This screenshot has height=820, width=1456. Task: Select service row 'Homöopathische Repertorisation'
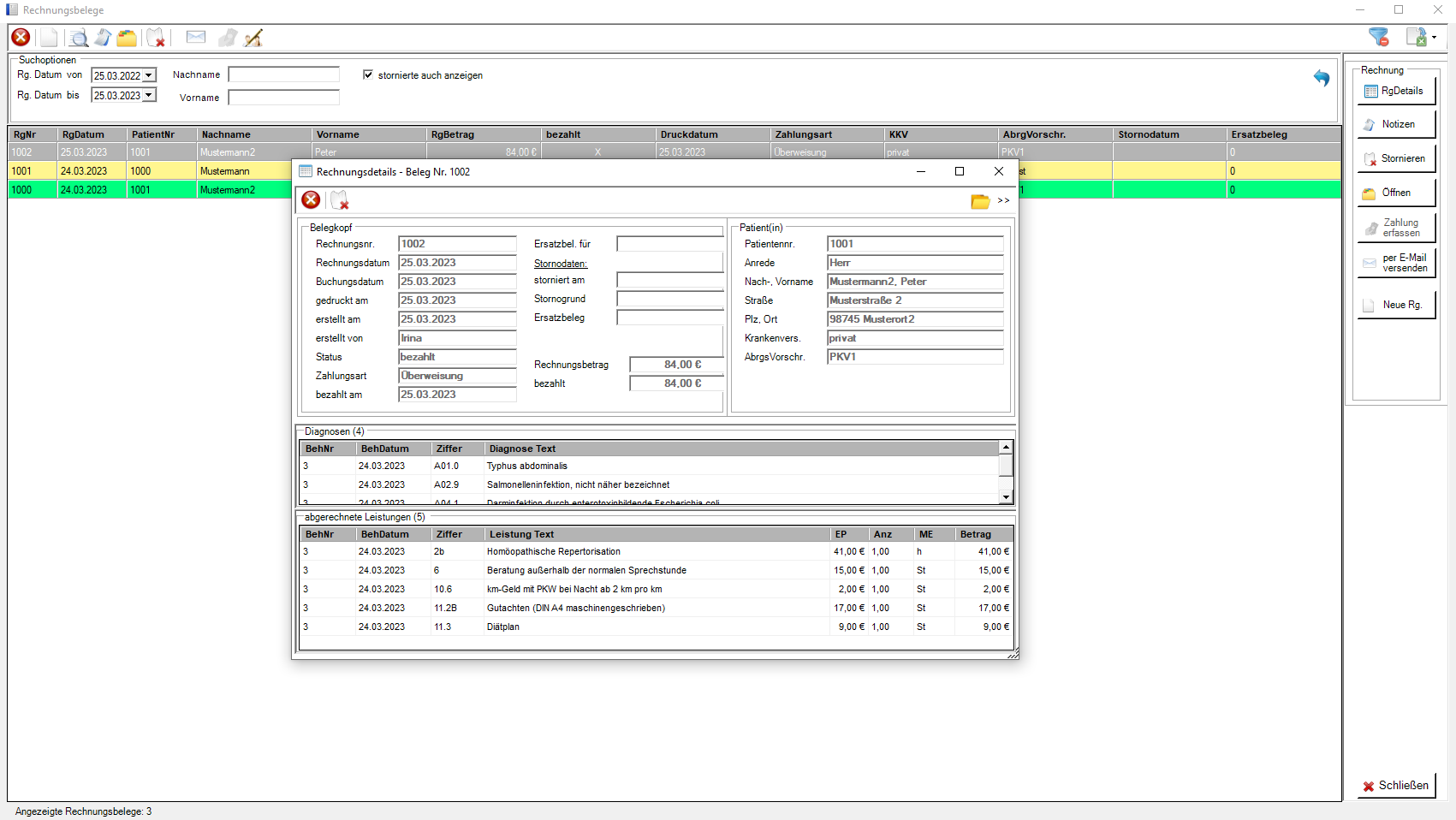click(657, 551)
